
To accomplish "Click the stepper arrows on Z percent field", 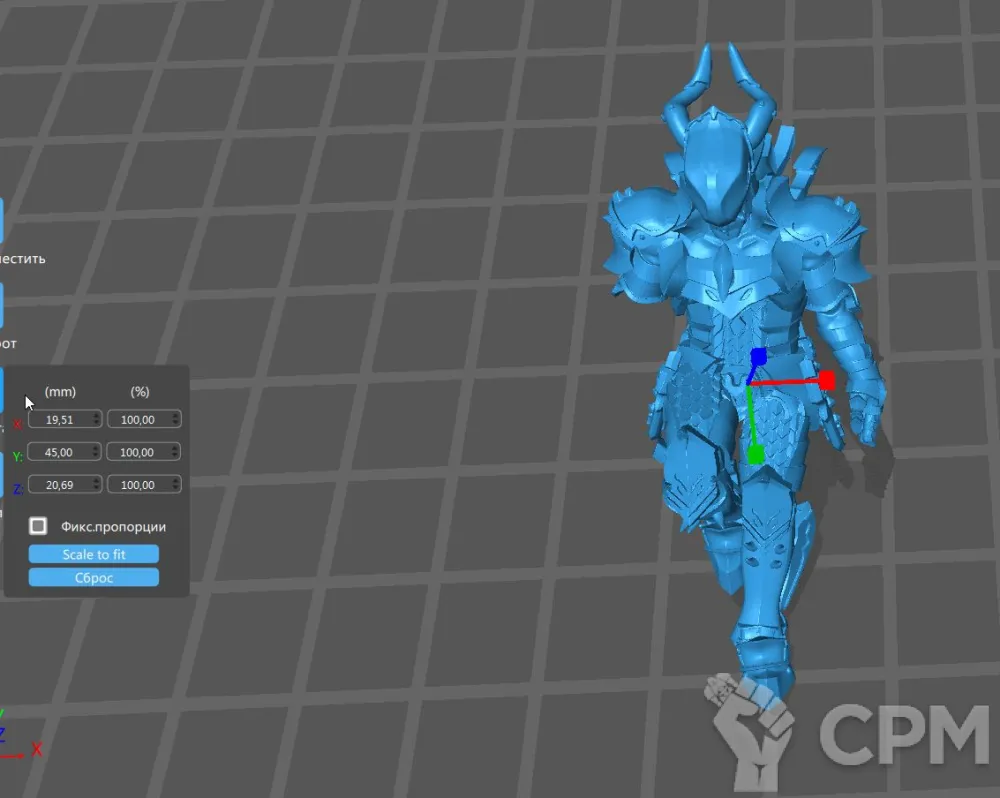I will pos(175,485).
